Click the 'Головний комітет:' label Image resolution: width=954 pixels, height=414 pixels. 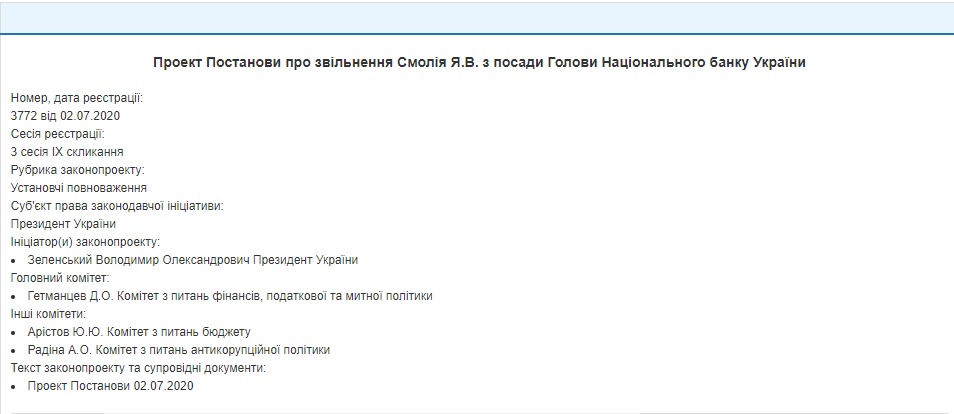[x=60, y=278]
